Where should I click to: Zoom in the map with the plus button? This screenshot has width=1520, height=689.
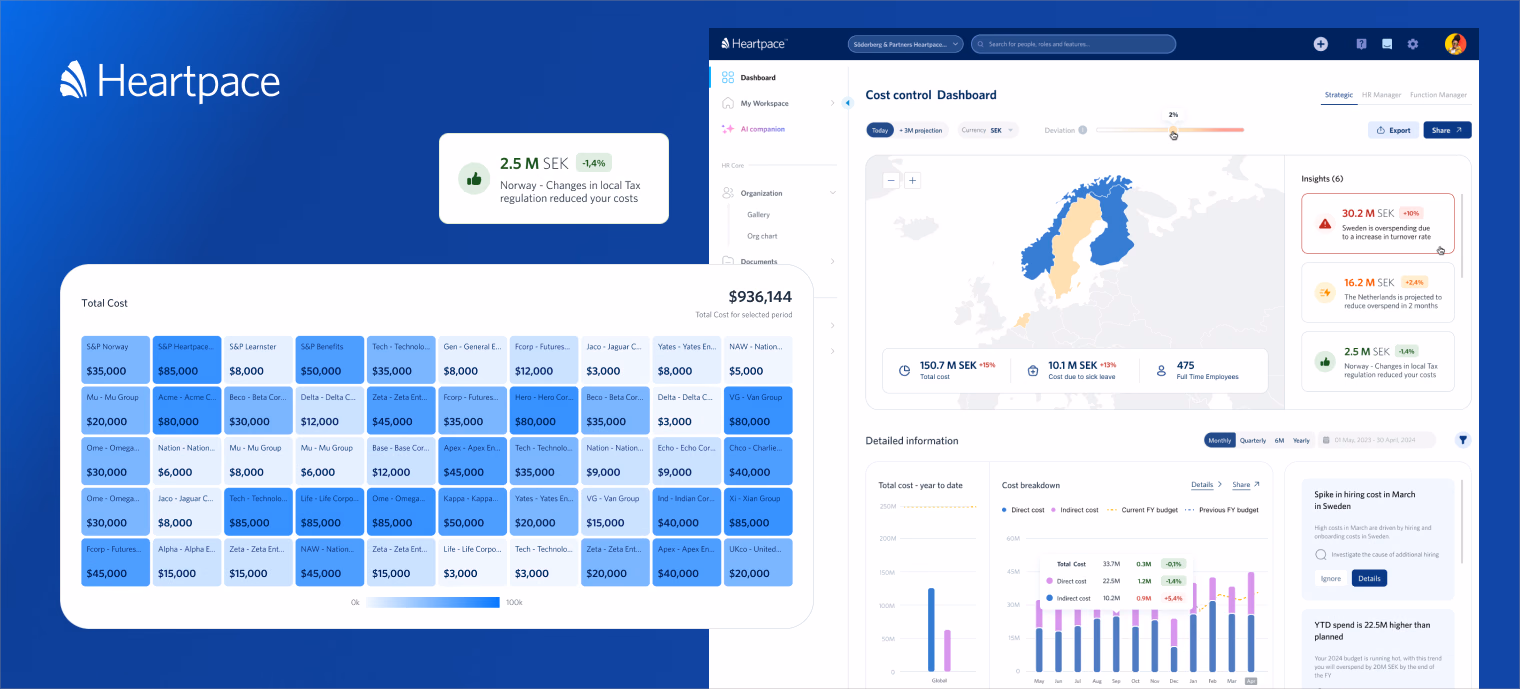(912, 180)
